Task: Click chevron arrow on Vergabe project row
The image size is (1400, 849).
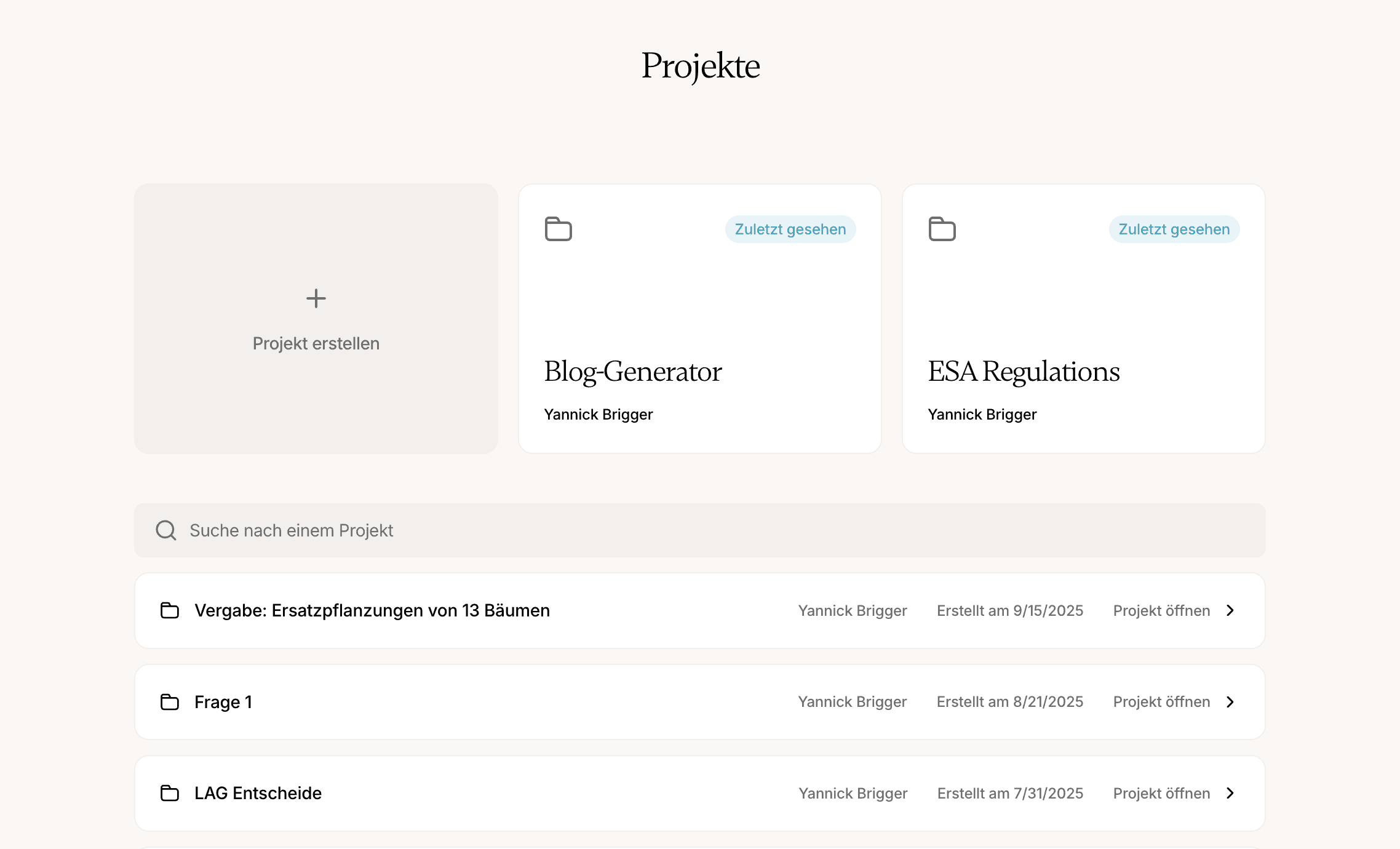Action: point(1230,610)
